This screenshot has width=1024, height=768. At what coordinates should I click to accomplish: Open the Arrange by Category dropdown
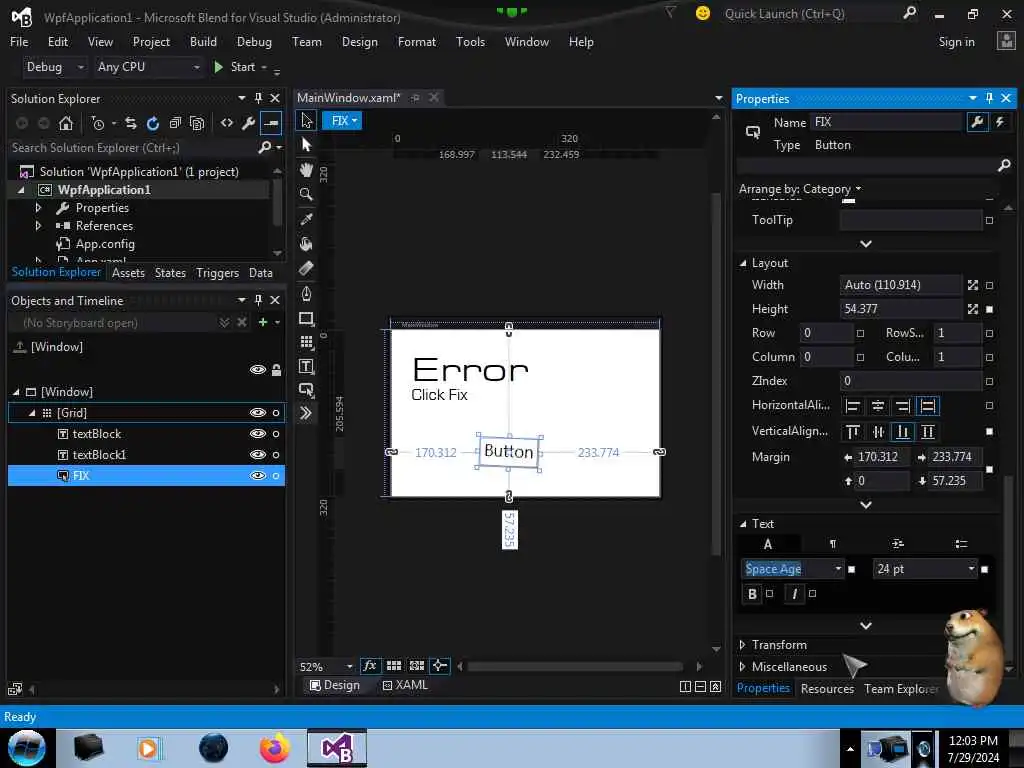pos(800,189)
